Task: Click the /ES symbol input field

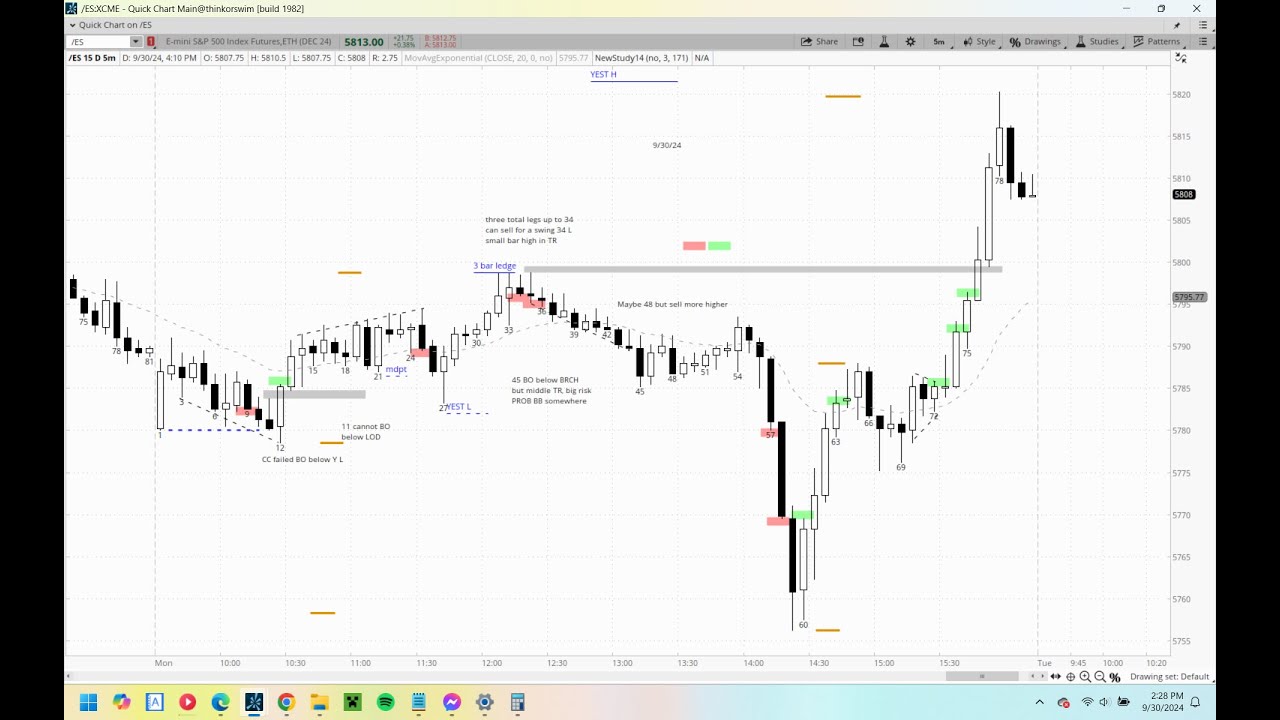Action: 98,42
